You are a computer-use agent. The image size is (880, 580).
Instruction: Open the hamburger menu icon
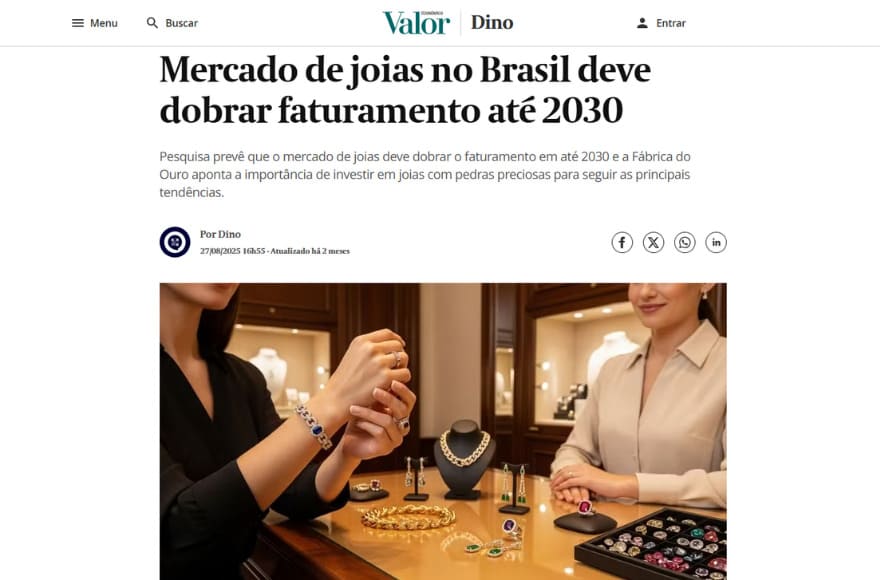78,23
